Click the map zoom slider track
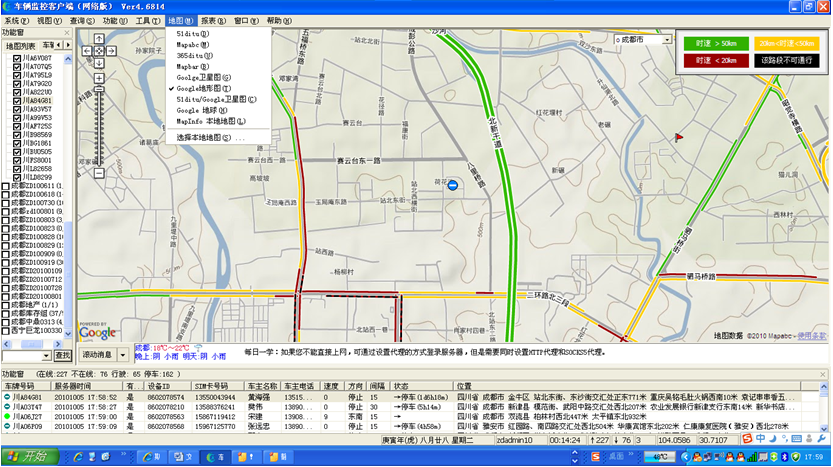This screenshot has height=467, width=833. click(x=99, y=125)
